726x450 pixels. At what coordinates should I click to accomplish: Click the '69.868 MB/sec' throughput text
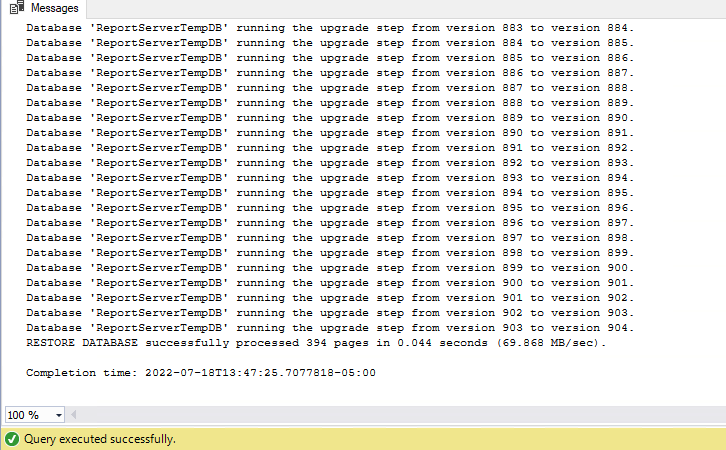tap(550, 343)
